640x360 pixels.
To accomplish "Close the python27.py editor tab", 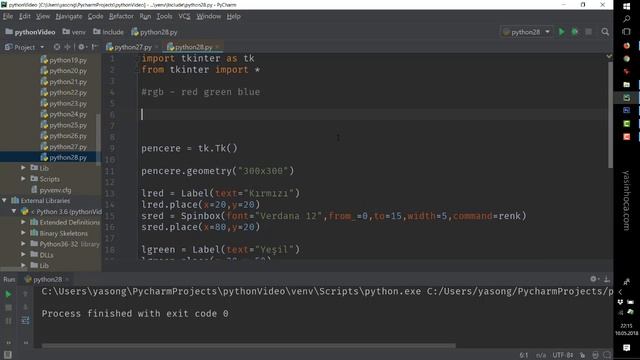I will point(156,47).
